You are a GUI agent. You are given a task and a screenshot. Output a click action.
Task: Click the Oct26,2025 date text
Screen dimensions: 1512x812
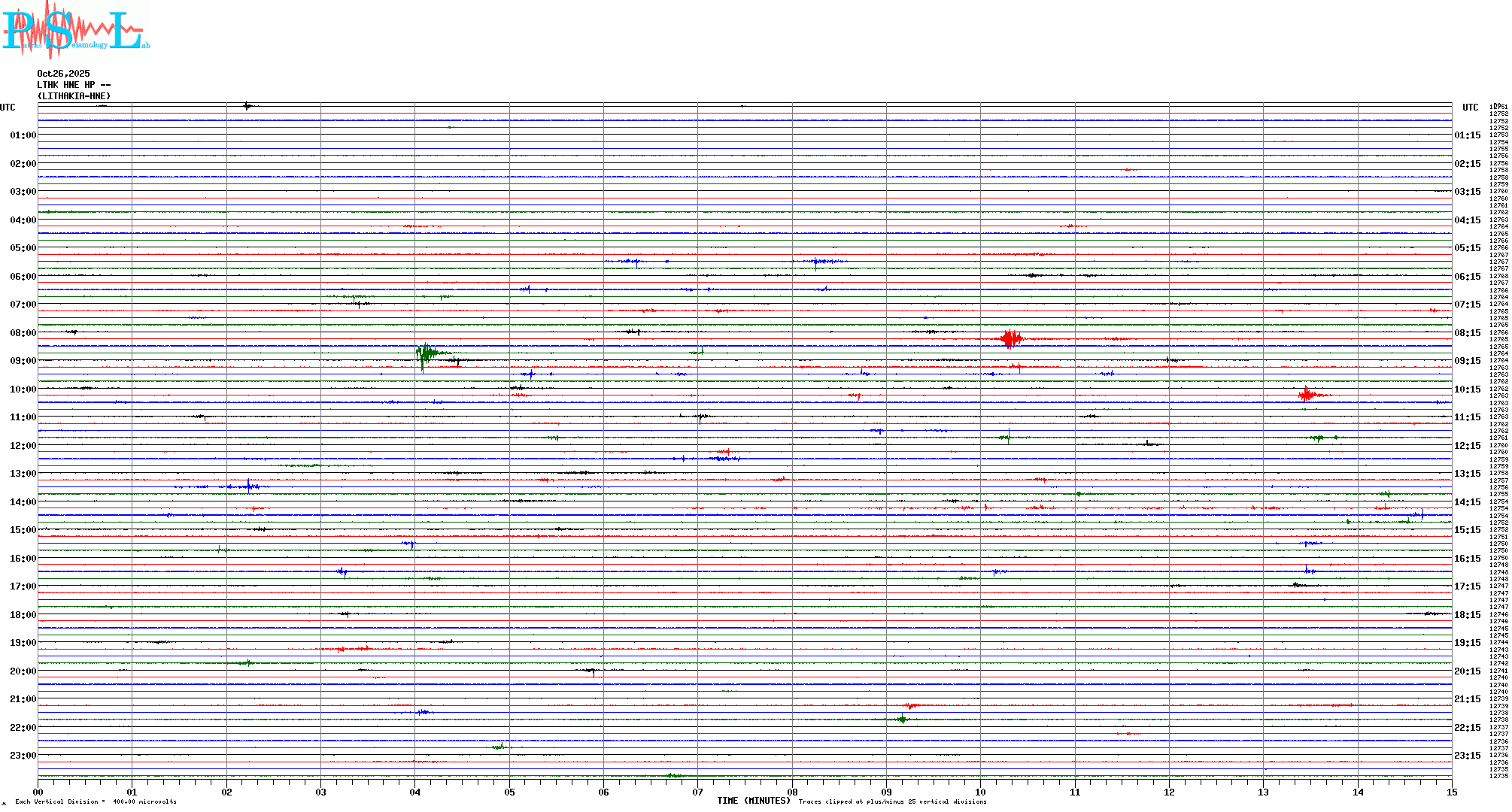(x=63, y=74)
